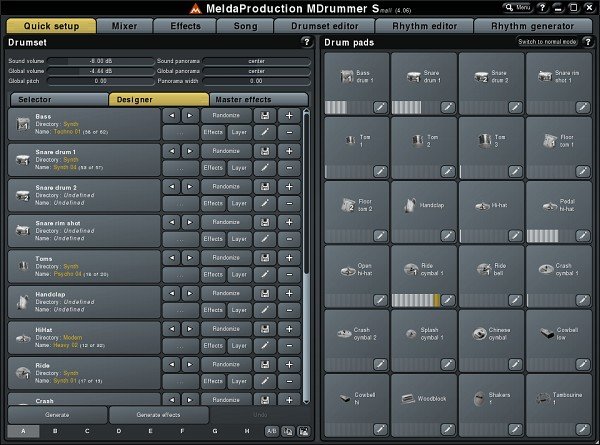The image size is (600, 445).
Task: Click Generate button
Action: [57, 415]
